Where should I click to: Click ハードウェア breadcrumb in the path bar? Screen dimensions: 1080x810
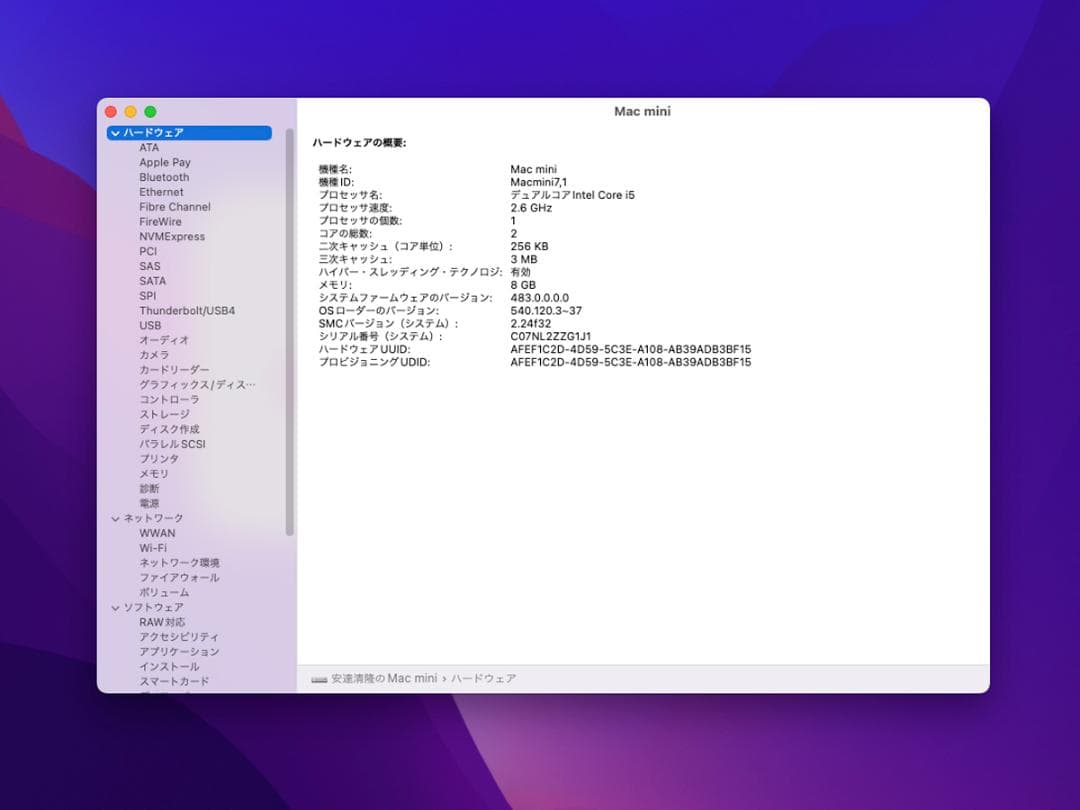pyautogui.click(x=483, y=679)
